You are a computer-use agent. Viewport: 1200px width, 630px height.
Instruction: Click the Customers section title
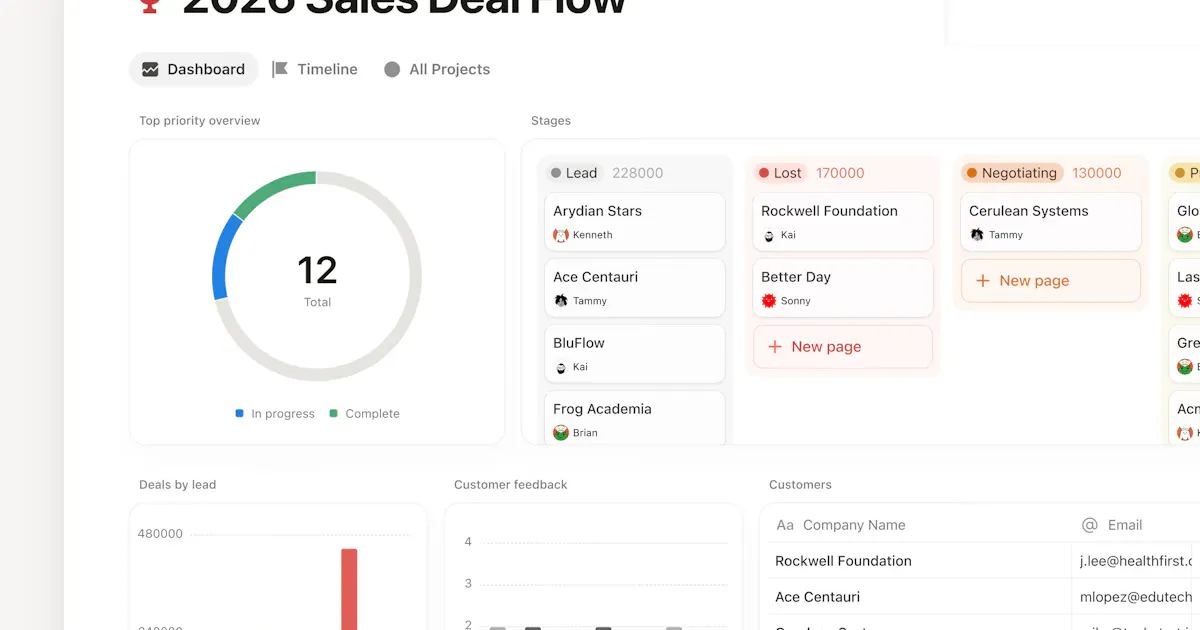(800, 485)
